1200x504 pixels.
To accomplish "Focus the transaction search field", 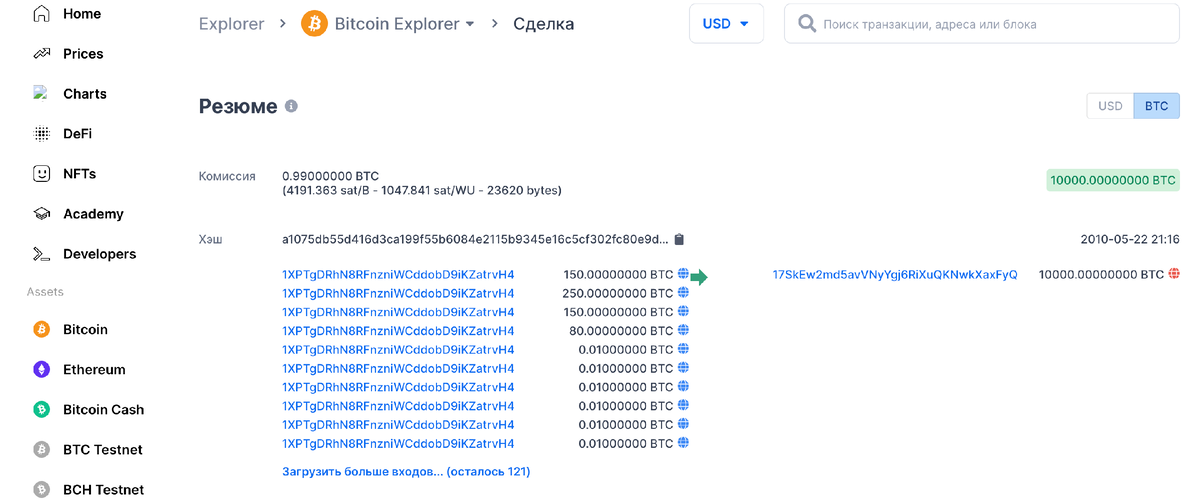I will (982, 24).
